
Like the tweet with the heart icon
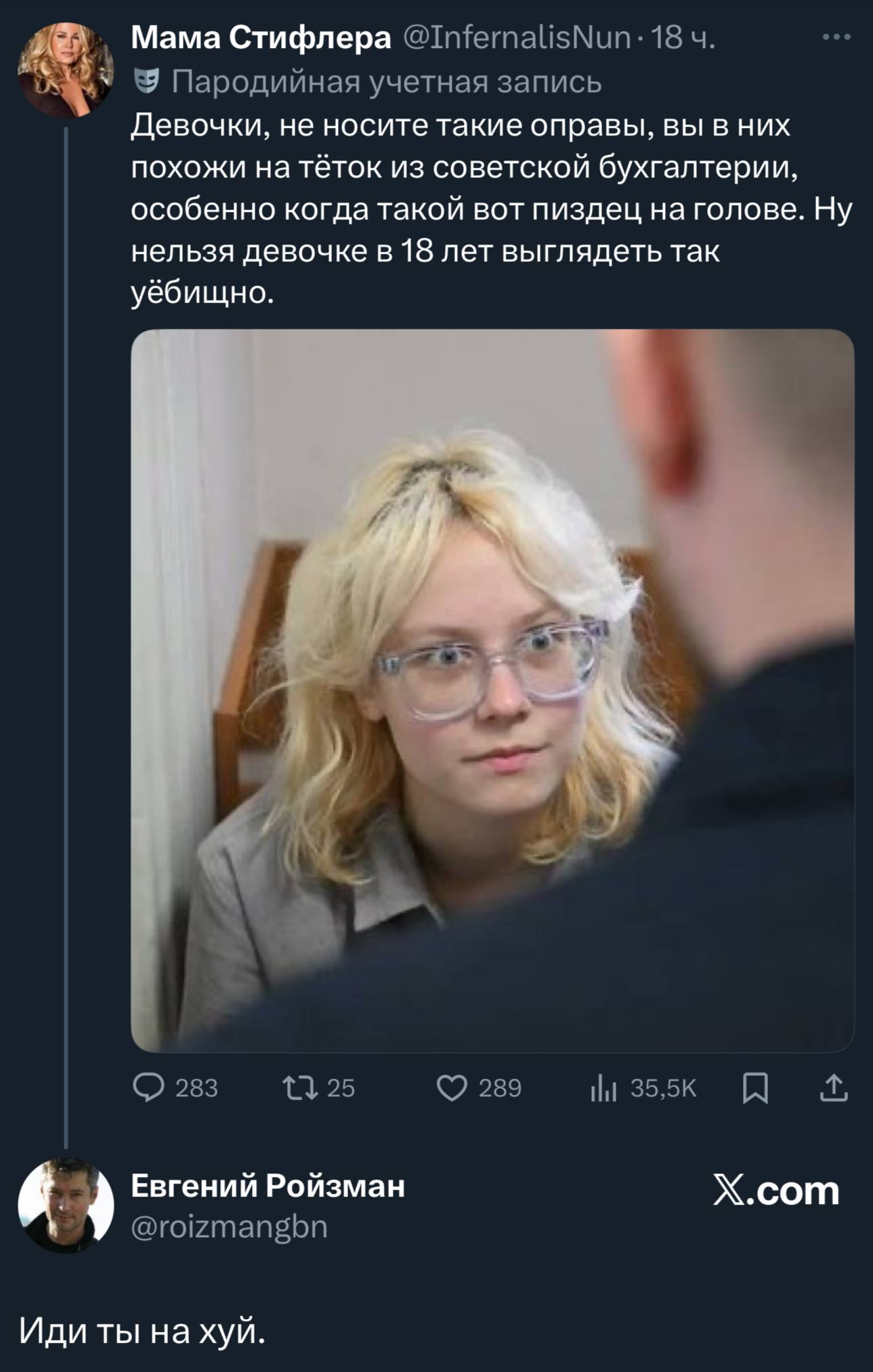point(452,1088)
